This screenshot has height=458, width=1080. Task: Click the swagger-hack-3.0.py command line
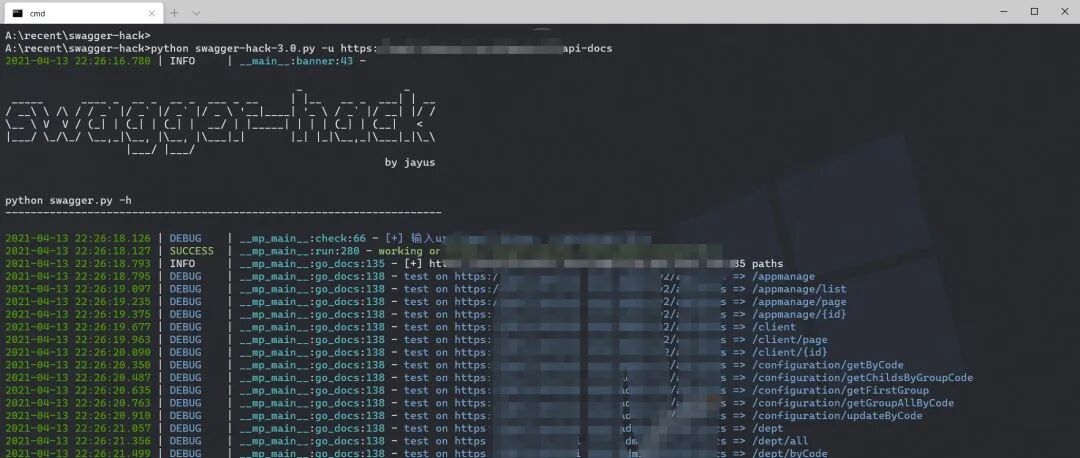click(x=309, y=48)
